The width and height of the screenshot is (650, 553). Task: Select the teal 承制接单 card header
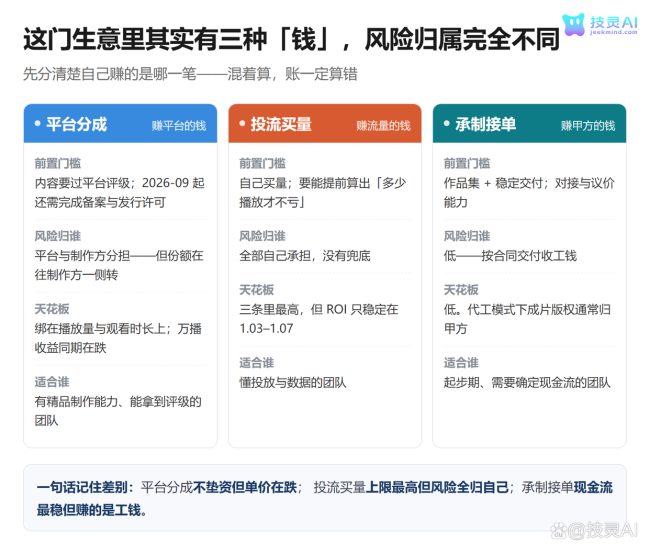[x=529, y=124]
